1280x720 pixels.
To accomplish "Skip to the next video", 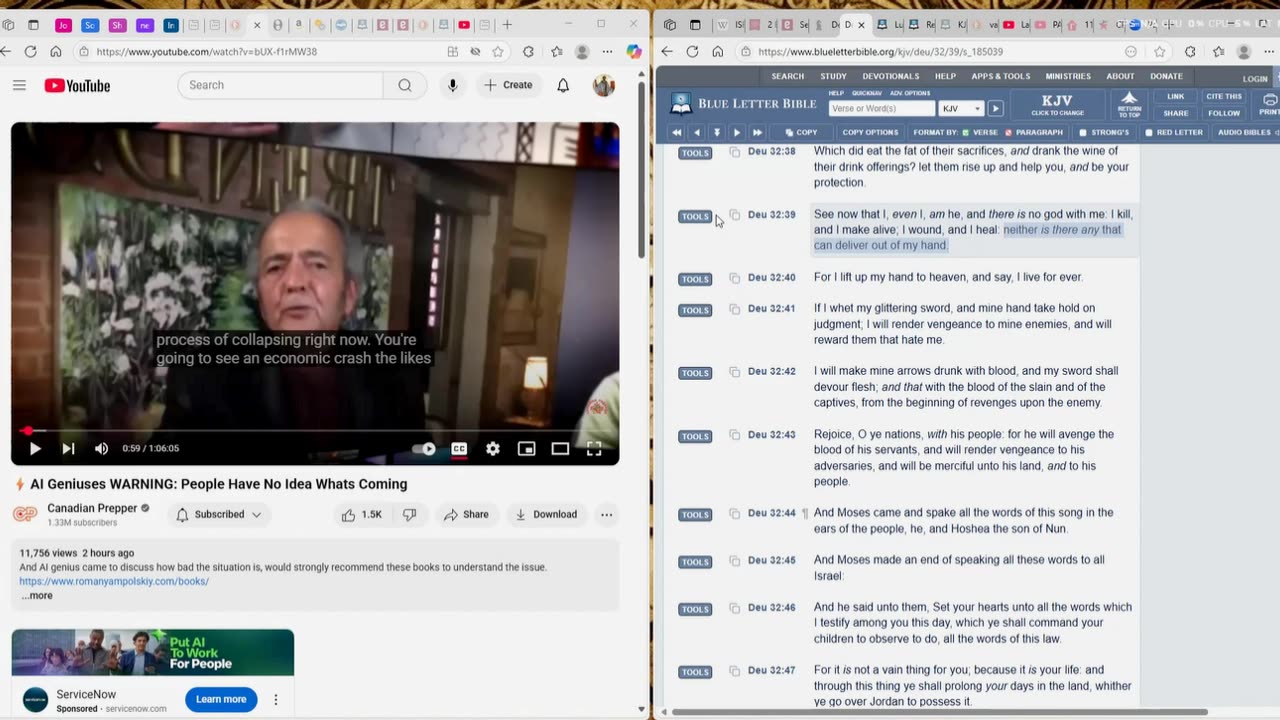I will coord(68,449).
